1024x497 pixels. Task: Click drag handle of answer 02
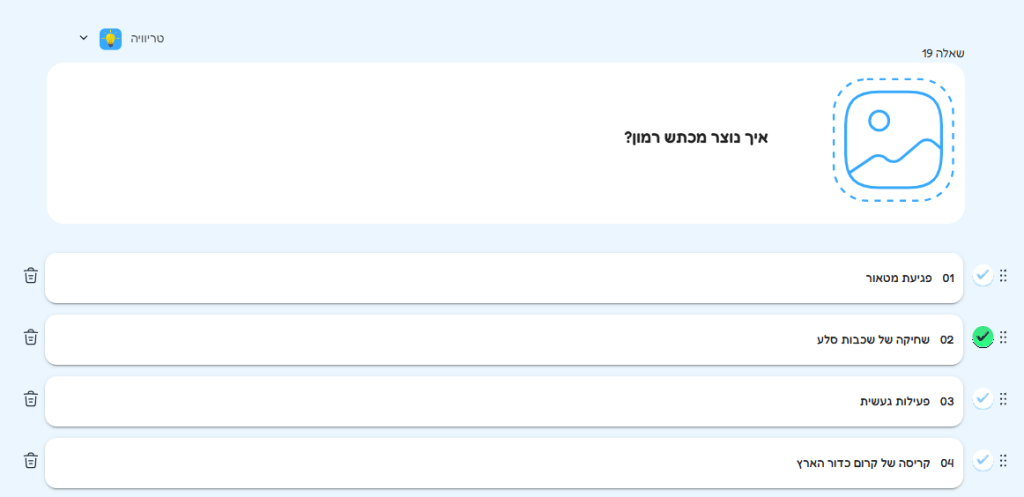(x=1003, y=338)
